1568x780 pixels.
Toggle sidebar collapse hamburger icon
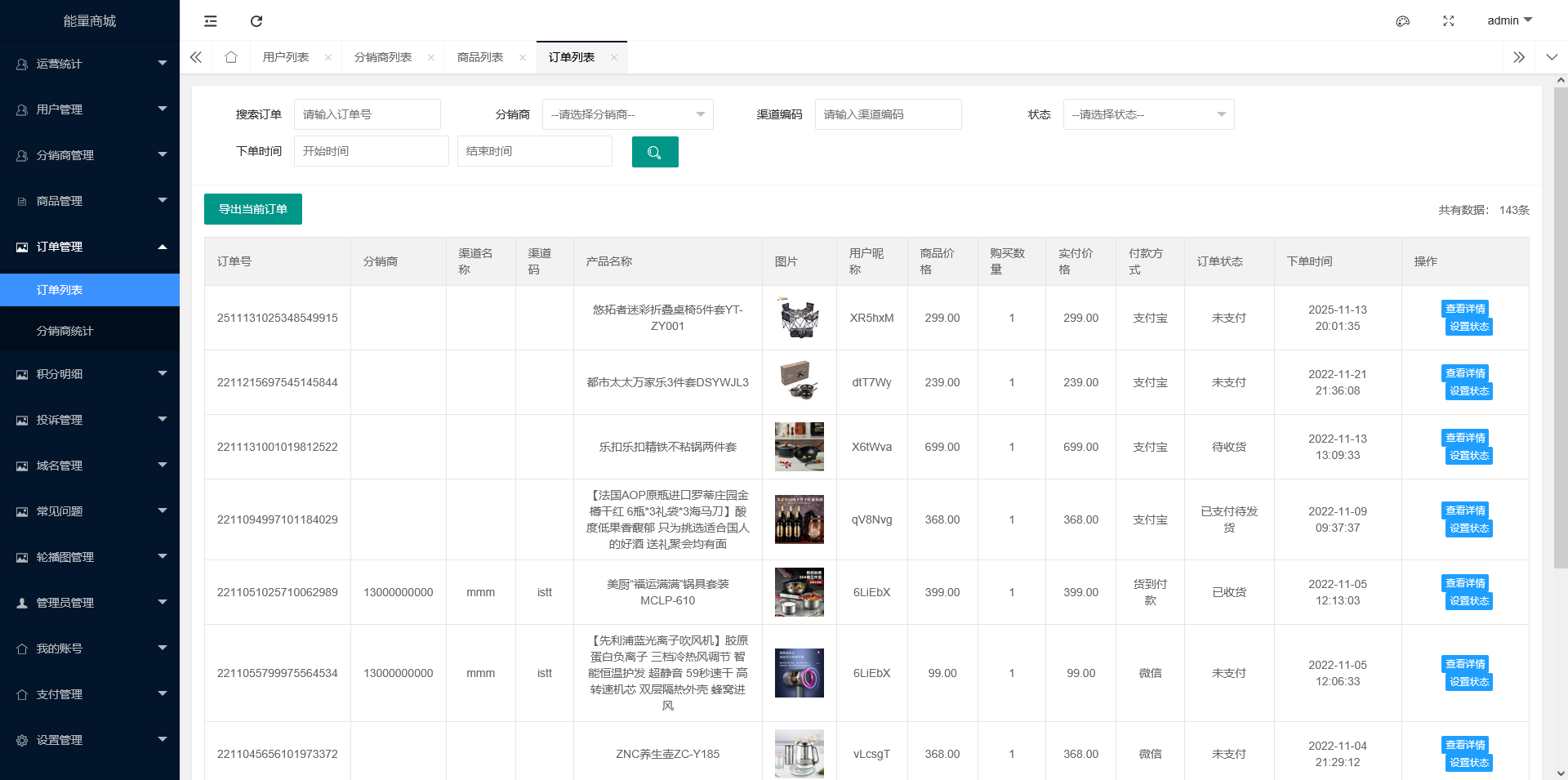coord(211,21)
